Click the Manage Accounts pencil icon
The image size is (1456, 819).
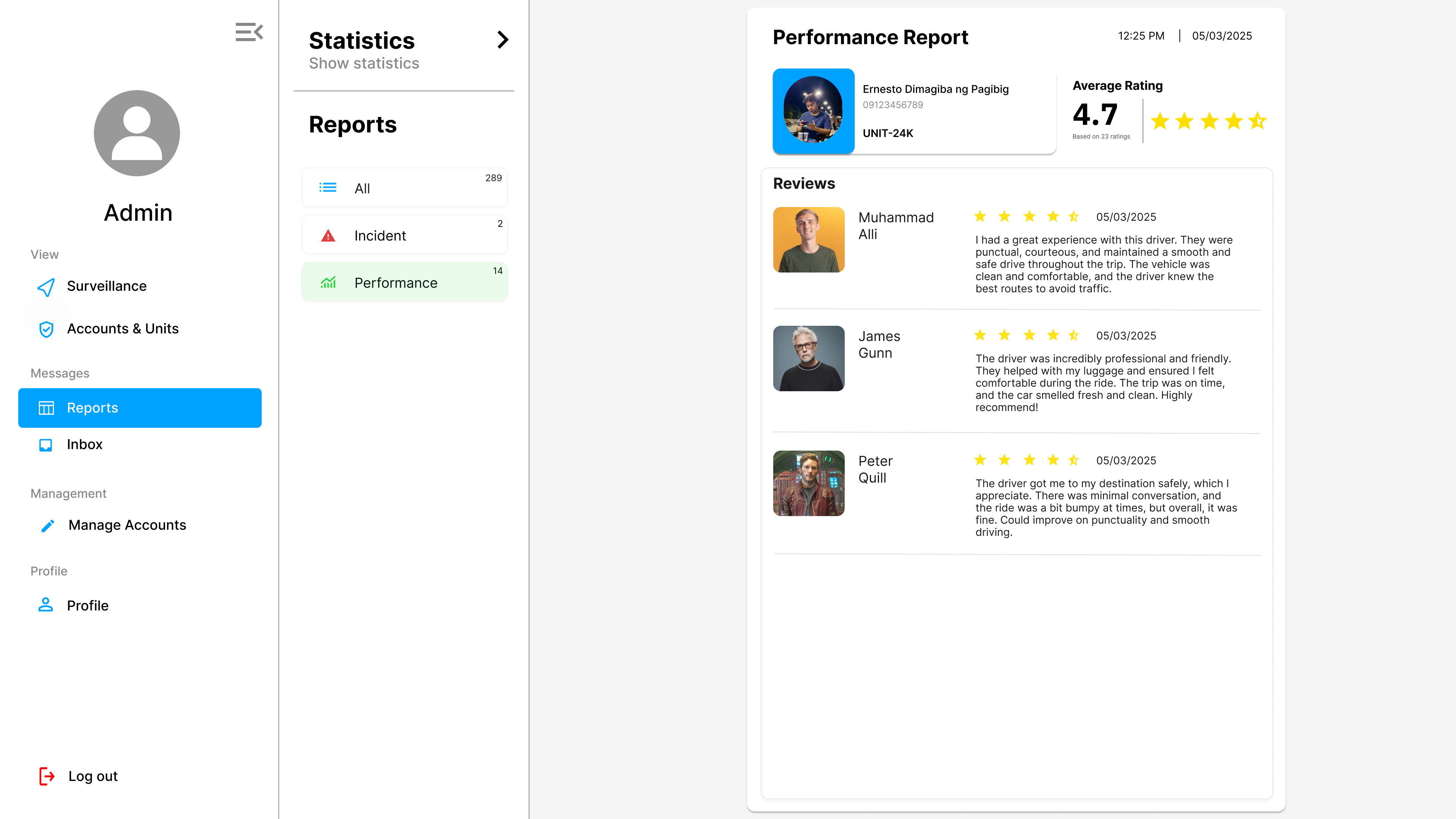(48, 526)
